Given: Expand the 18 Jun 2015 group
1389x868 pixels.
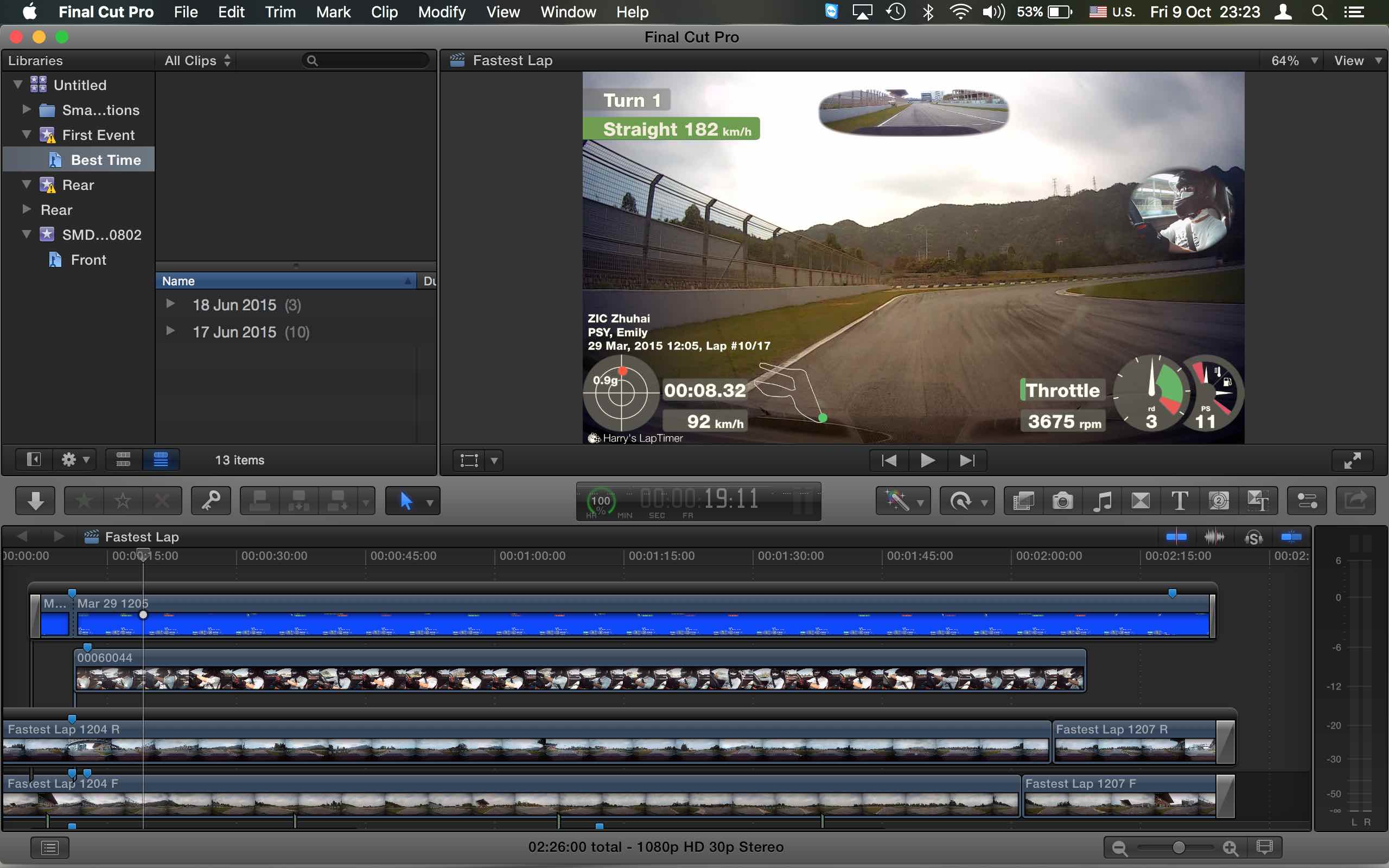Looking at the screenshot, I should 170,304.
